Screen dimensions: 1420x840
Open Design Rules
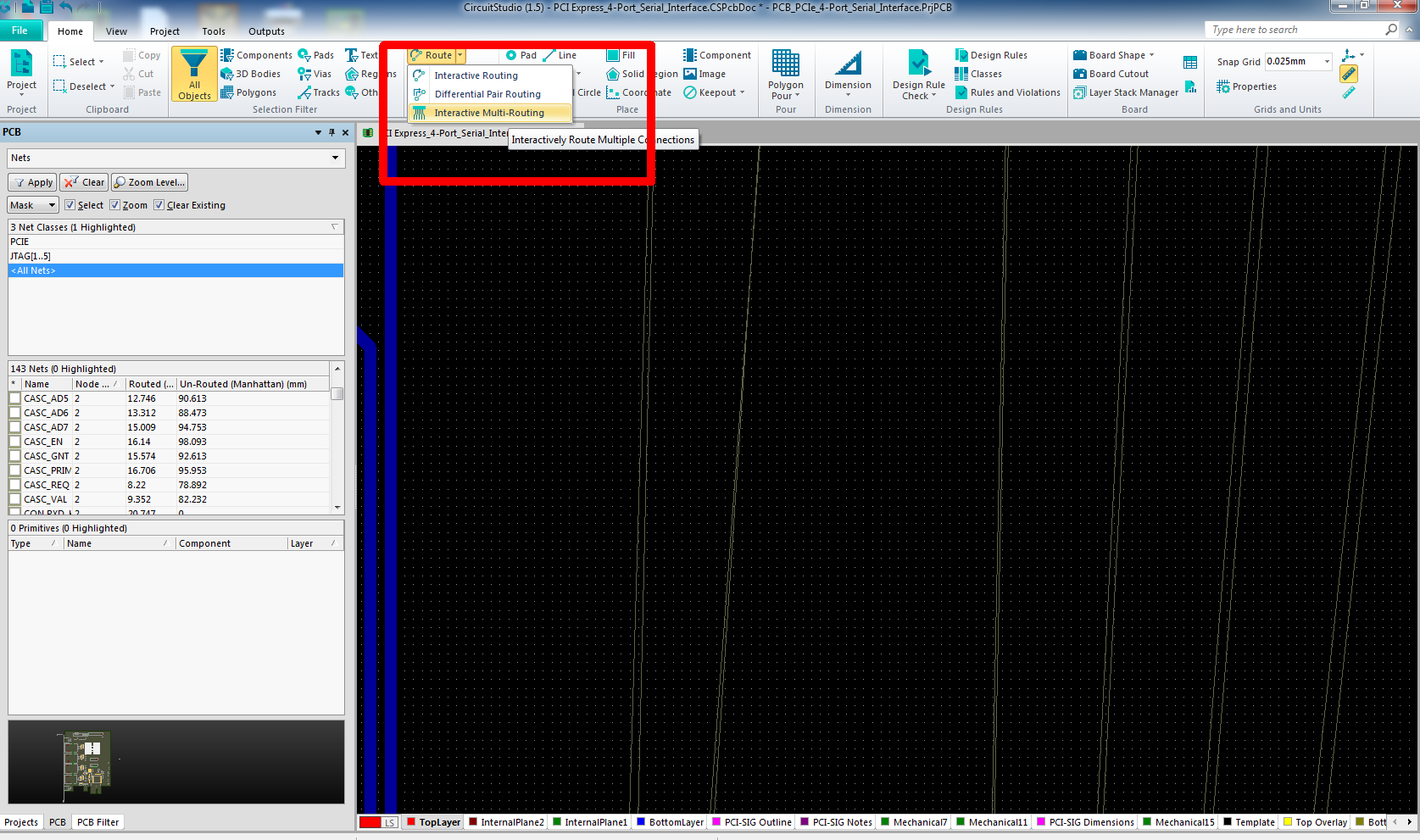(x=991, y=55)
